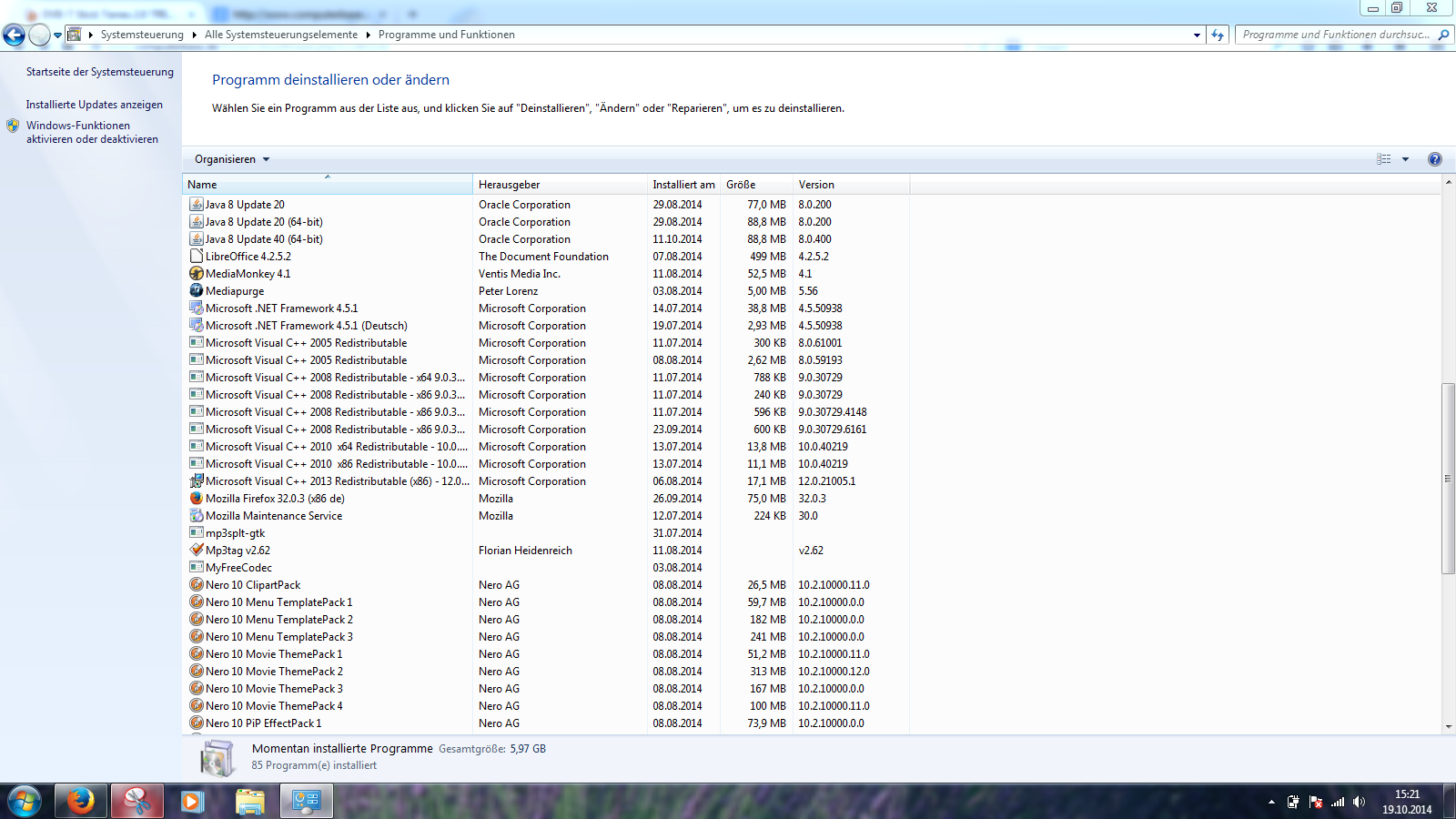Select the publisher cell 'The Document Foundation'
This screenshot has width=1456, height=819.
544,257
